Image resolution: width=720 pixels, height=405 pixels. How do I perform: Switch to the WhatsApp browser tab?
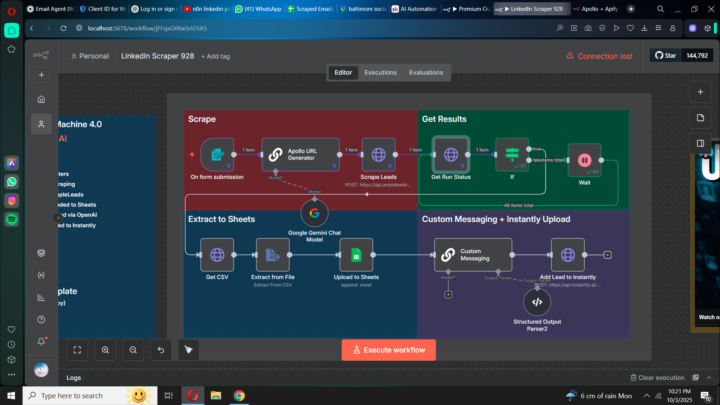[x=258, y=9]
